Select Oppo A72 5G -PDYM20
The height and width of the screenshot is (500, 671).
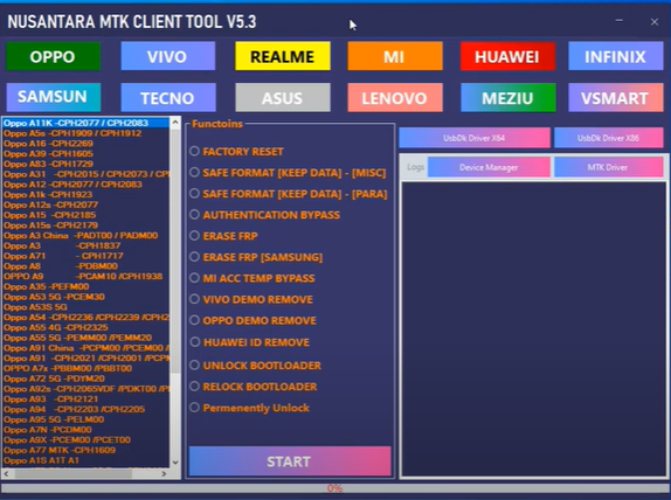(86, 379)
